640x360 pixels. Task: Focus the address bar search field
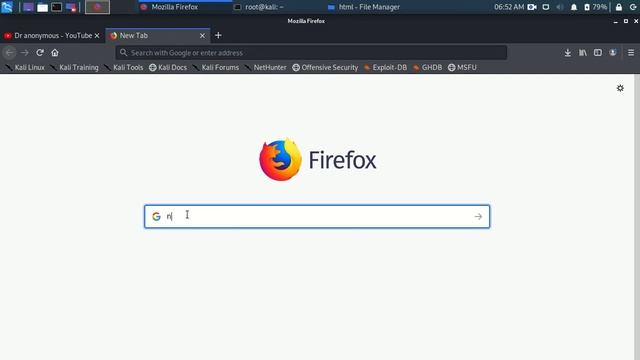pos(311,53)
